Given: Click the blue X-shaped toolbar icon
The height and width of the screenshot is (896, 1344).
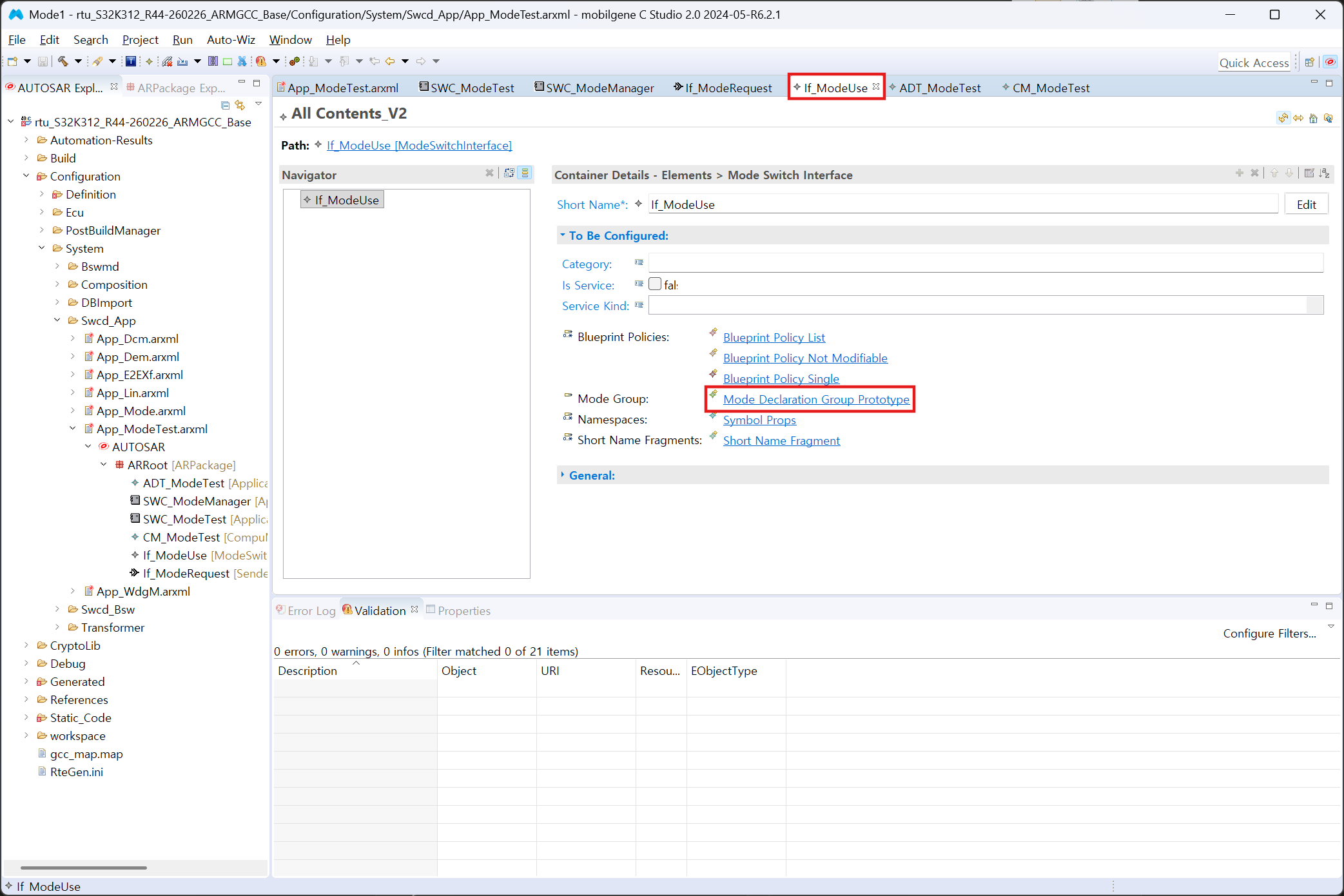Looking at the screenshot, I should click(x=242, y=61).
